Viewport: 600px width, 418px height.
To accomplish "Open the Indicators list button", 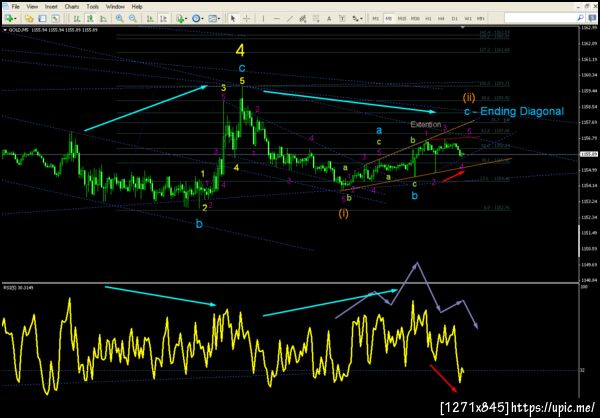I will [180, 18].
